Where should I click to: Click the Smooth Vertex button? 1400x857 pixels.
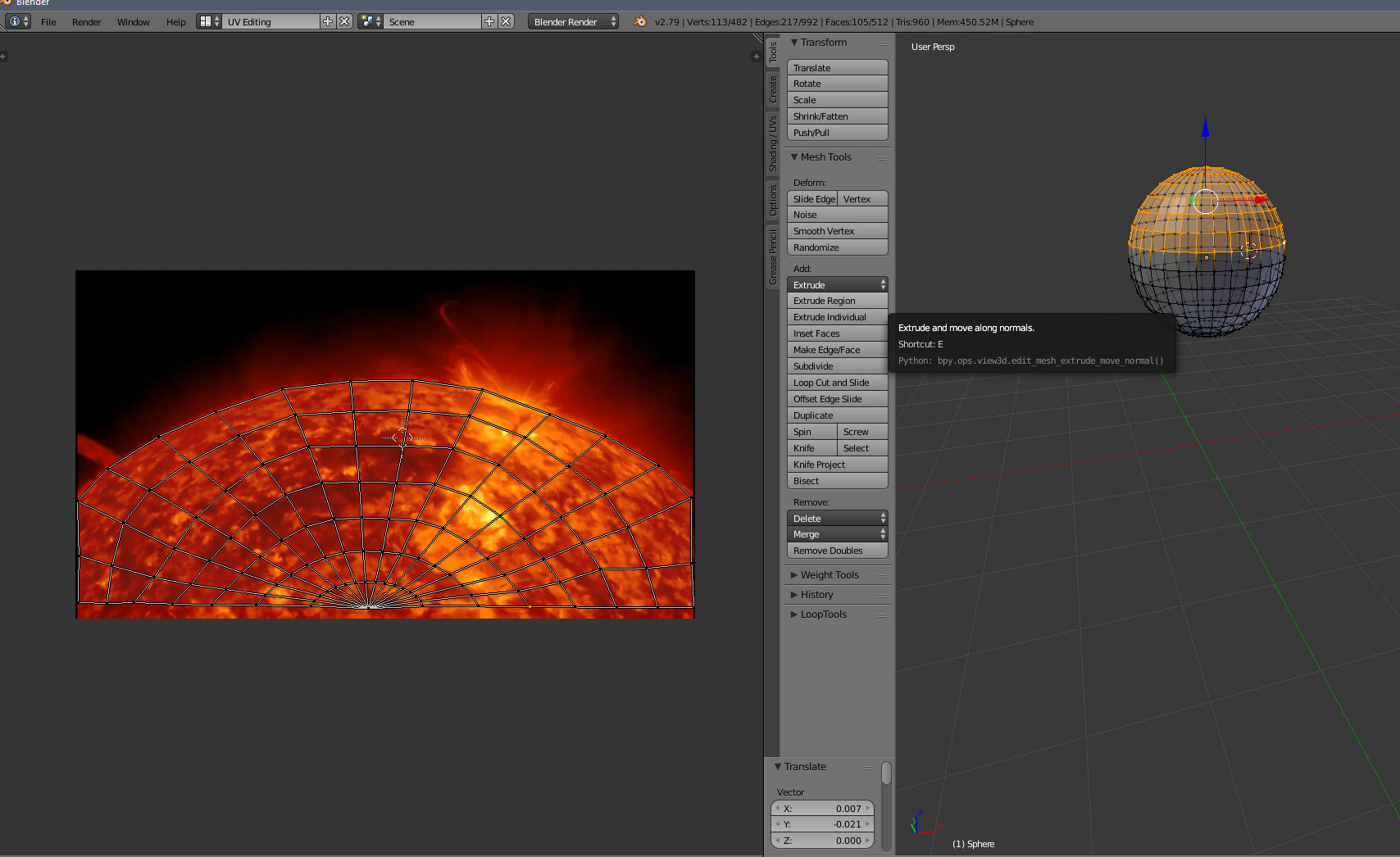(x=838, y=231)
